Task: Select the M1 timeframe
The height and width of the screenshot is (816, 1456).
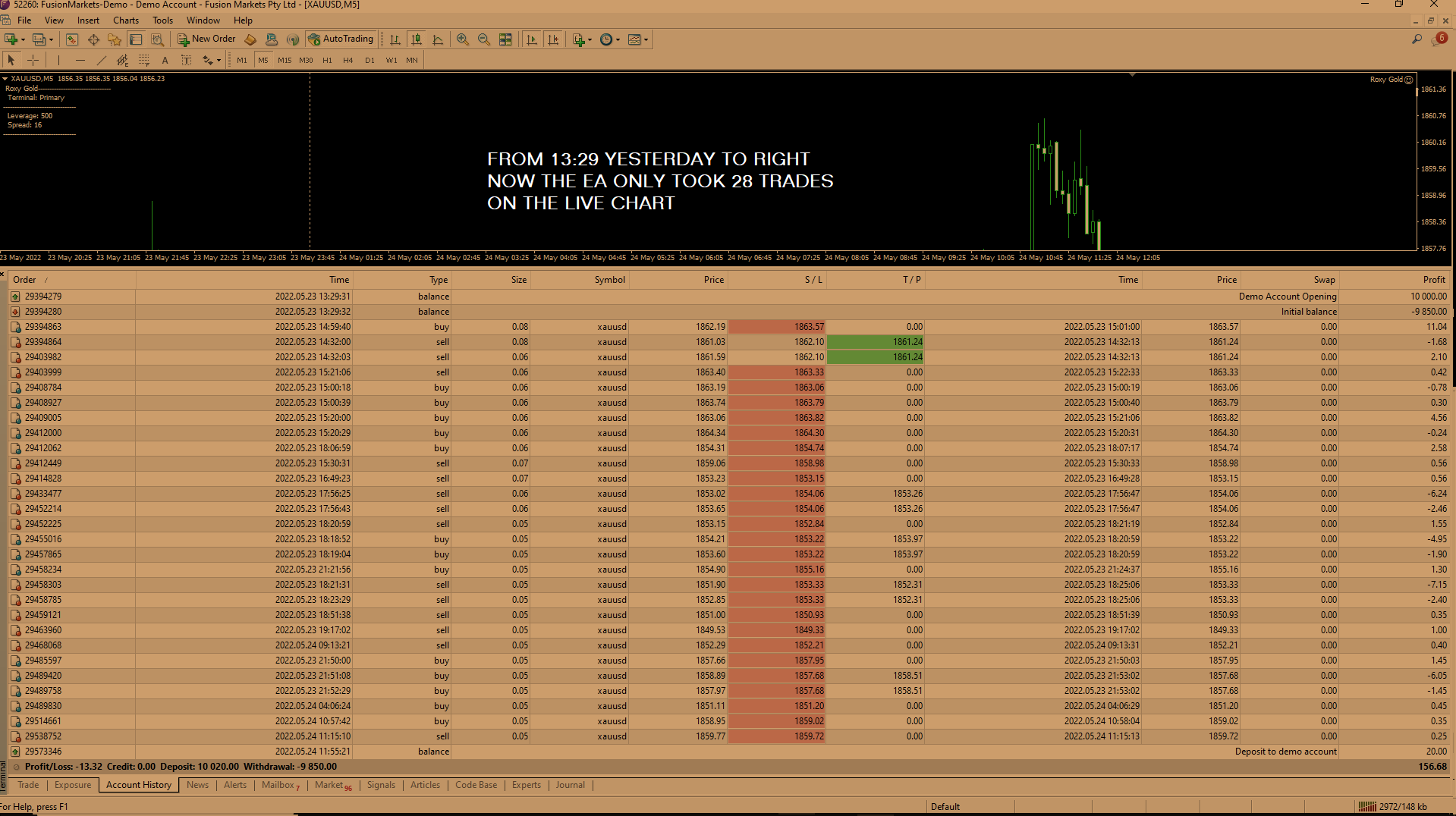Action: (x=242, y=61)
